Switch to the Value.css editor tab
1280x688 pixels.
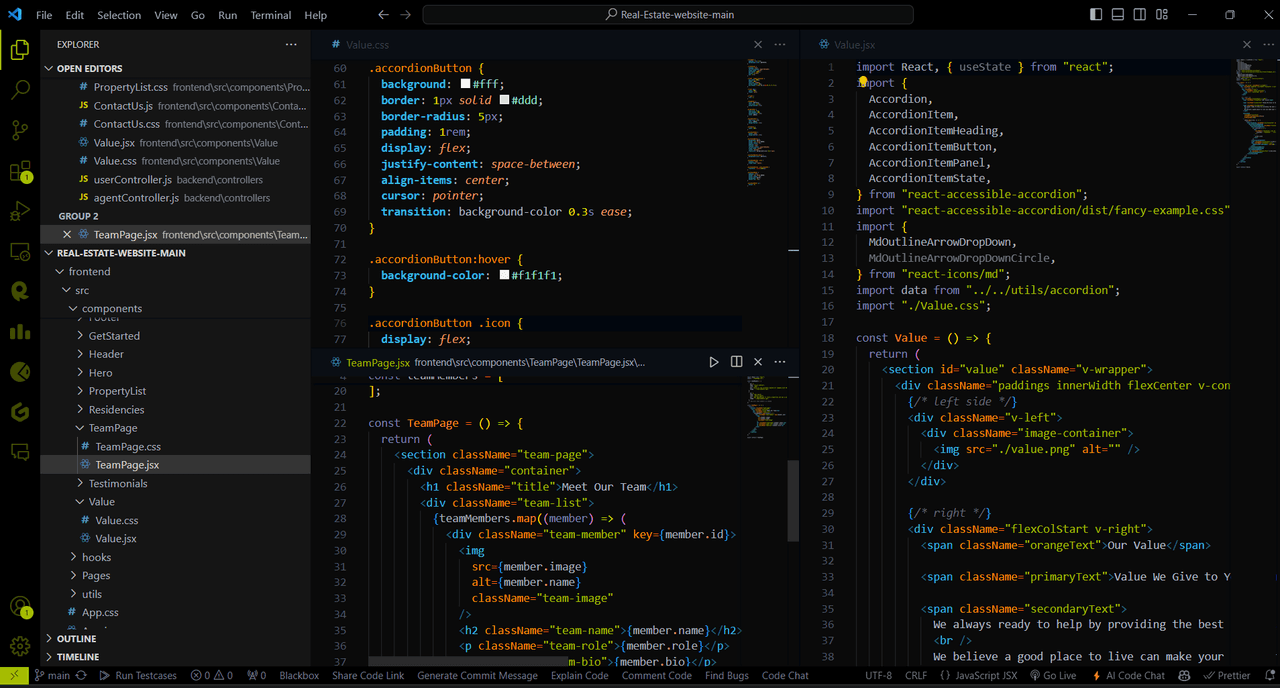point(367,45)
